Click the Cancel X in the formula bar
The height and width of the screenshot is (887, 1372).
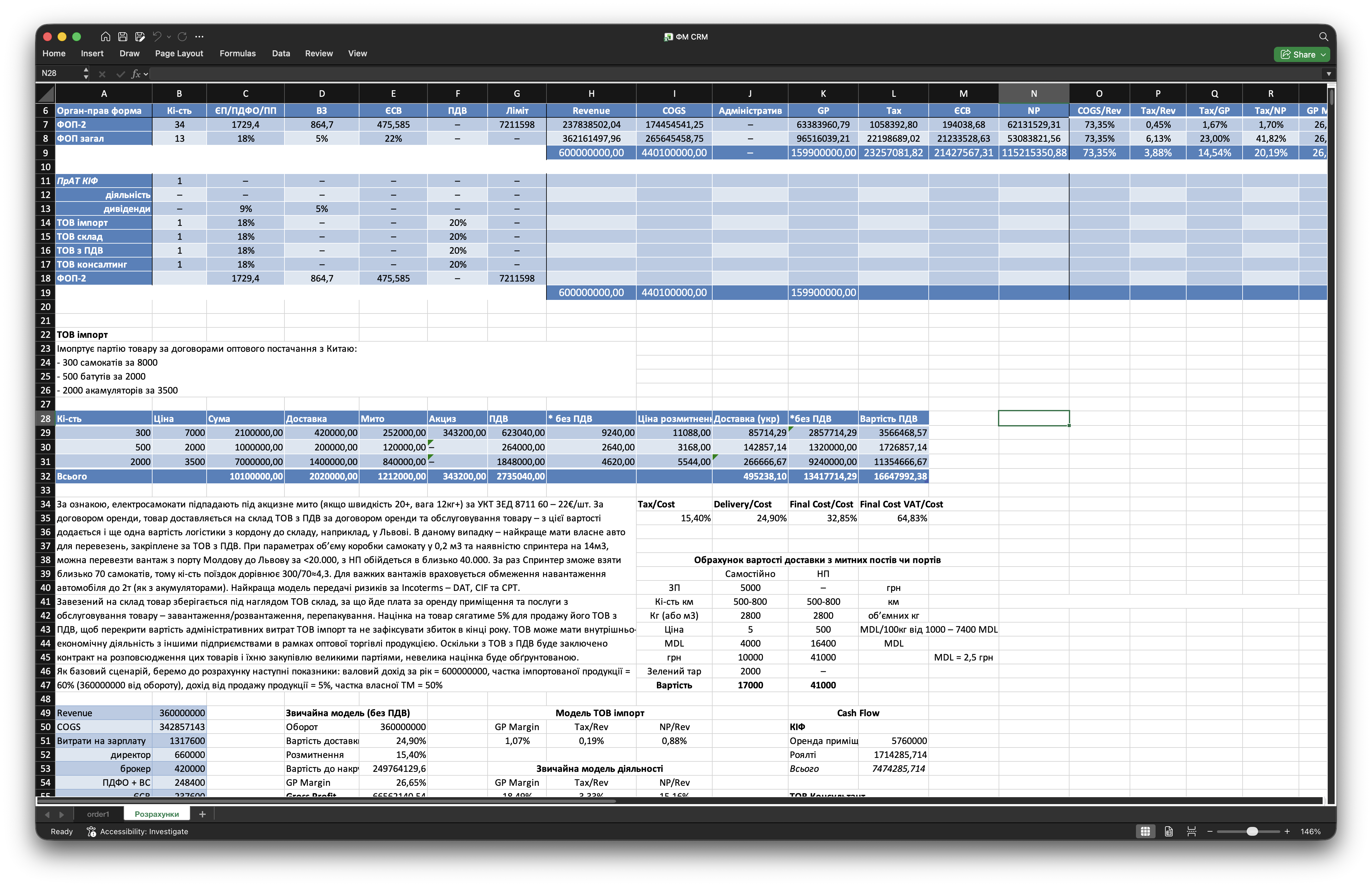click(102, 74)
